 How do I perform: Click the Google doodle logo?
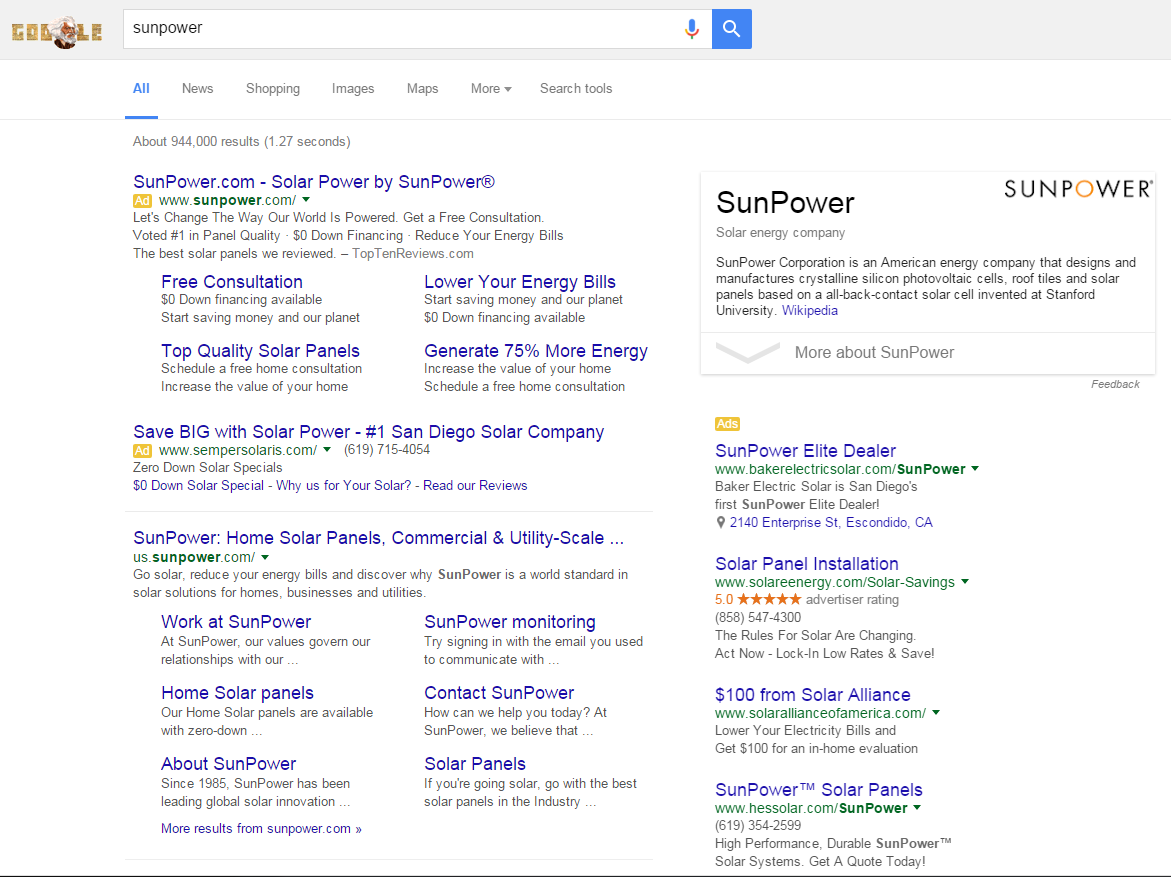[x=57, y=31]
